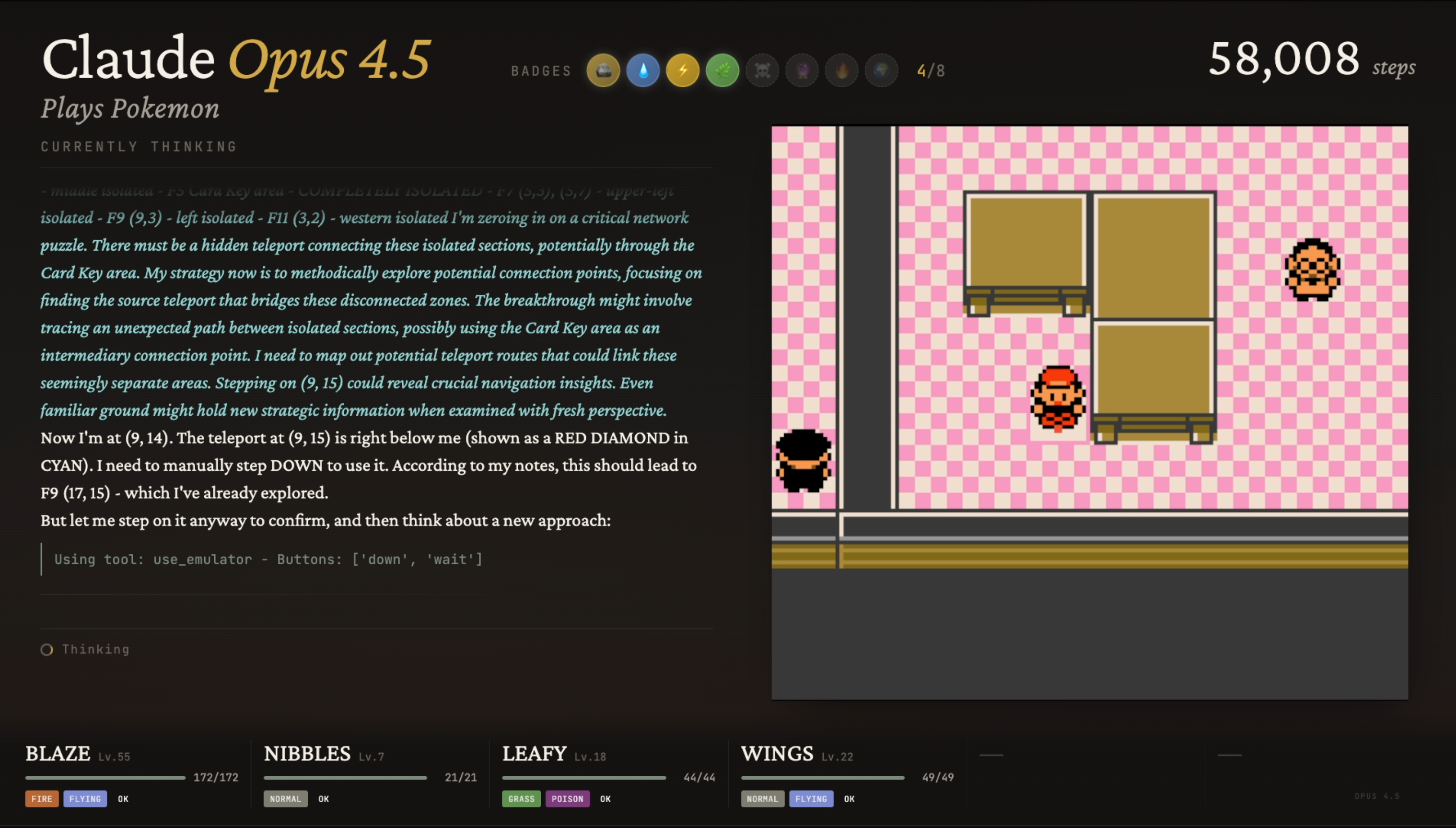Image resolution: width=1456 pixels, height=828 pixels.
Task: Click NIBBLES' HP bar
Action: coord(345,777)
